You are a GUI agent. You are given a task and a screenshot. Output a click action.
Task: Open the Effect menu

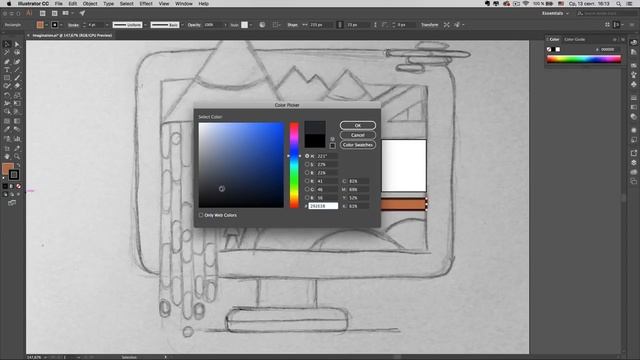146,4
